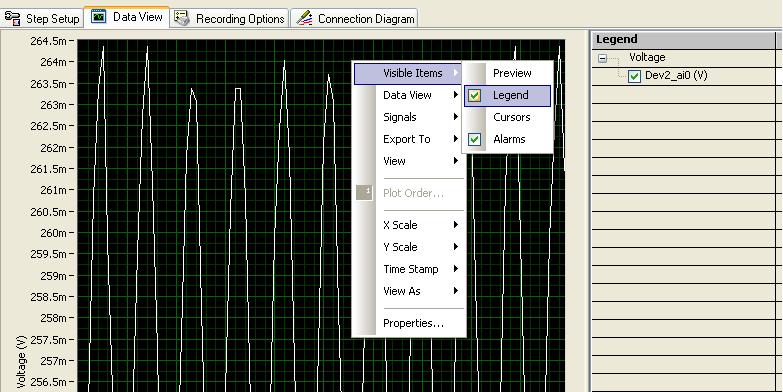Open the Y Scale submenu

click(x=409, y=247)
